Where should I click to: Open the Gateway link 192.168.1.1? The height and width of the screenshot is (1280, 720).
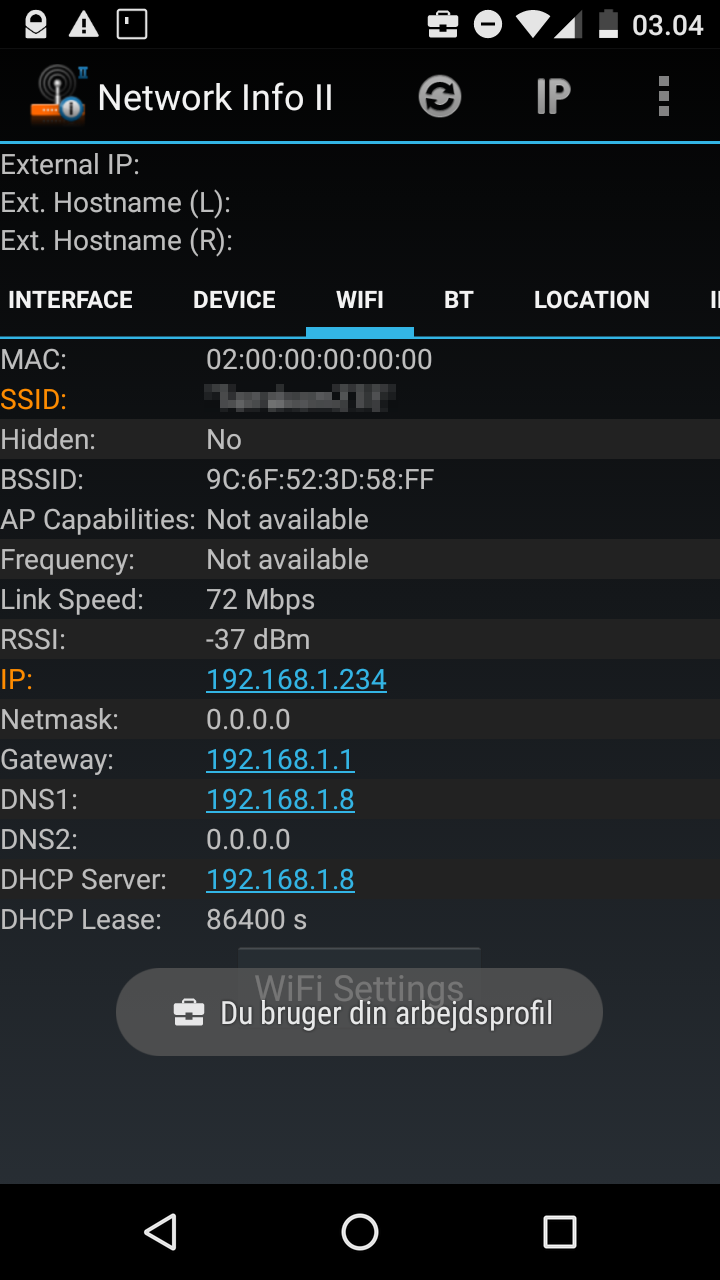(280, 759)
